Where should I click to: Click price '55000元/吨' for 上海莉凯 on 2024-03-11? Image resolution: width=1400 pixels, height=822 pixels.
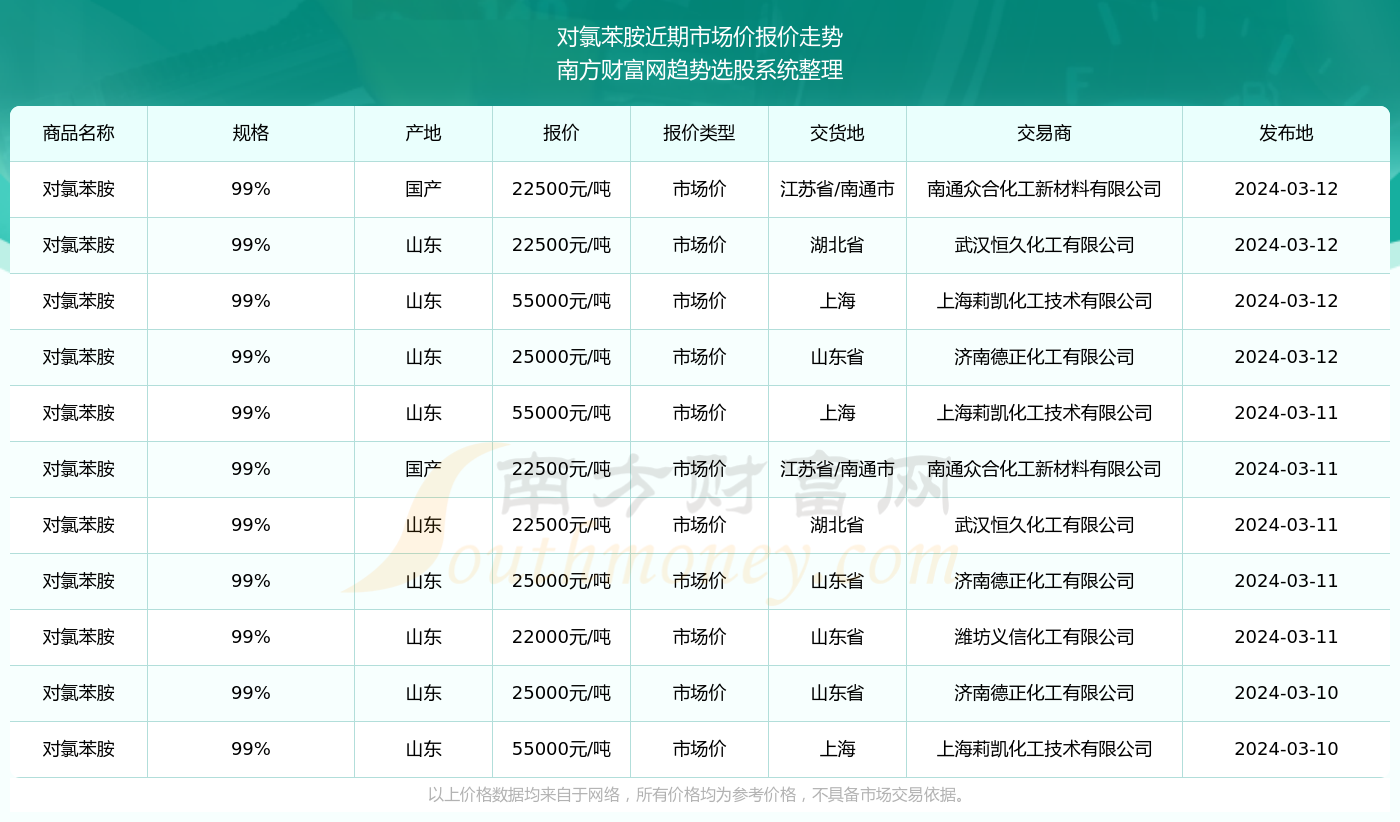561,413
